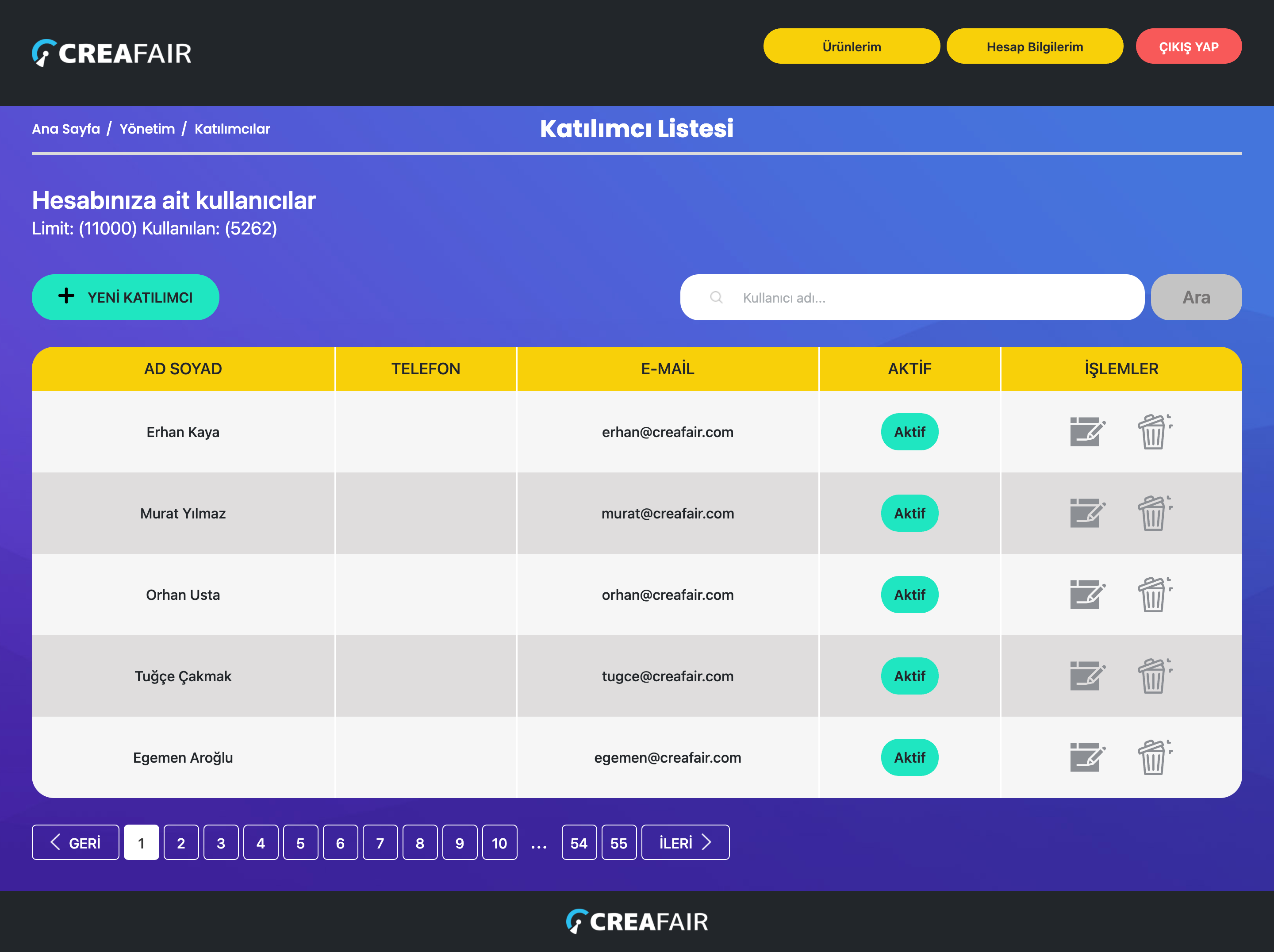
Task: Jump to page 5
Action: tap(300, 842)
